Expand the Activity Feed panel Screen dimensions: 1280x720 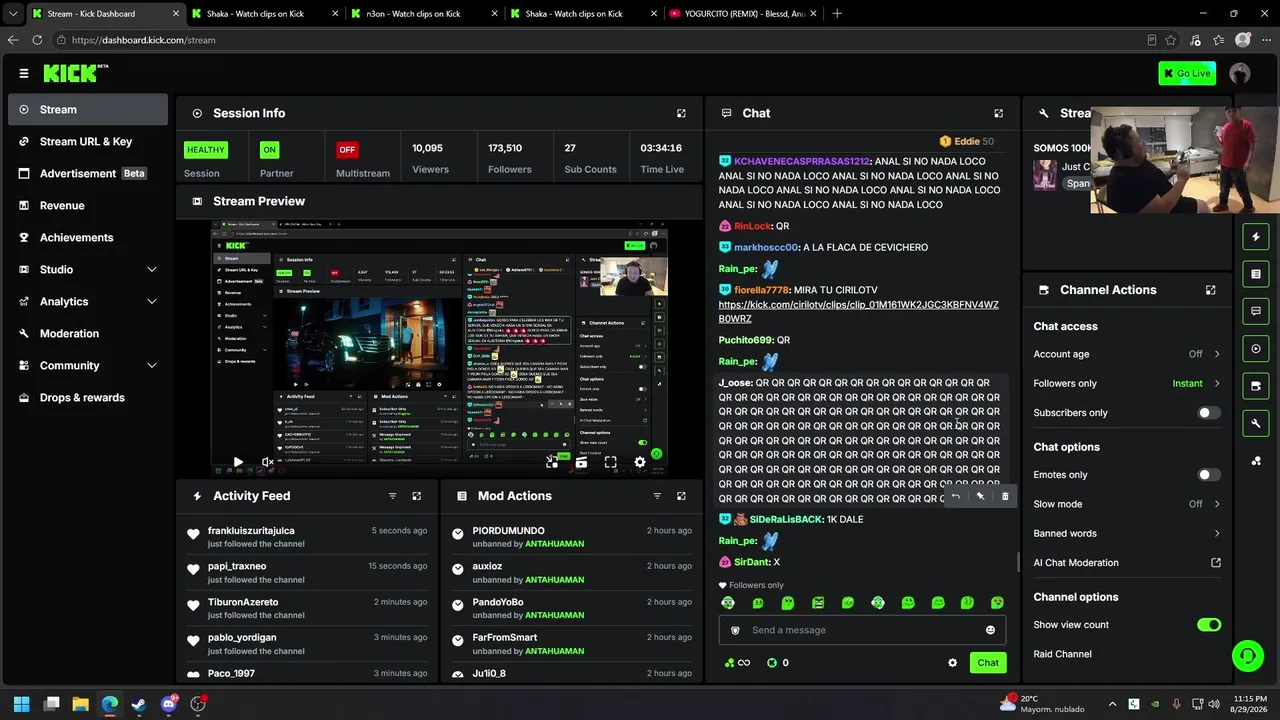[x=417, y=496]
